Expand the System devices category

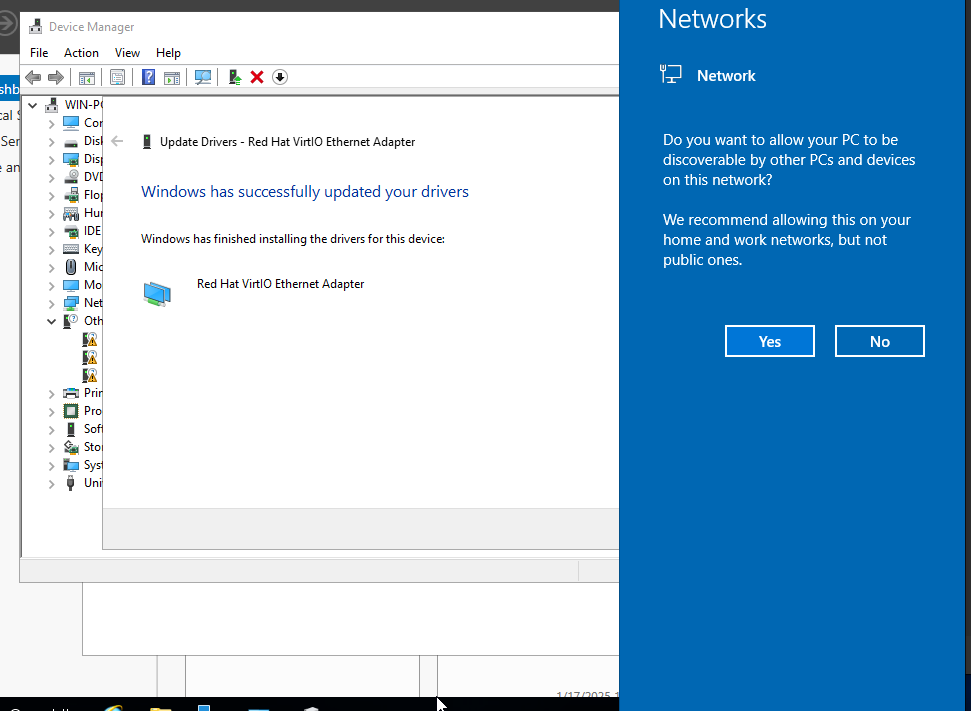(51, 465)
